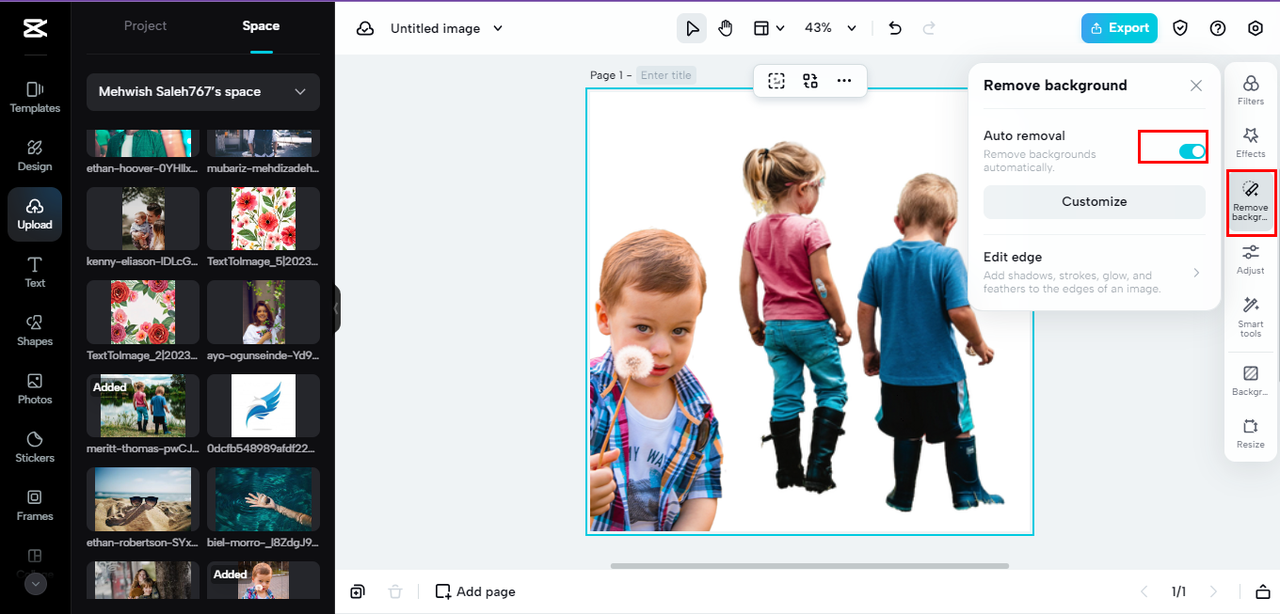Select the meritt-thomas added thumbnail

pos(143,406)
